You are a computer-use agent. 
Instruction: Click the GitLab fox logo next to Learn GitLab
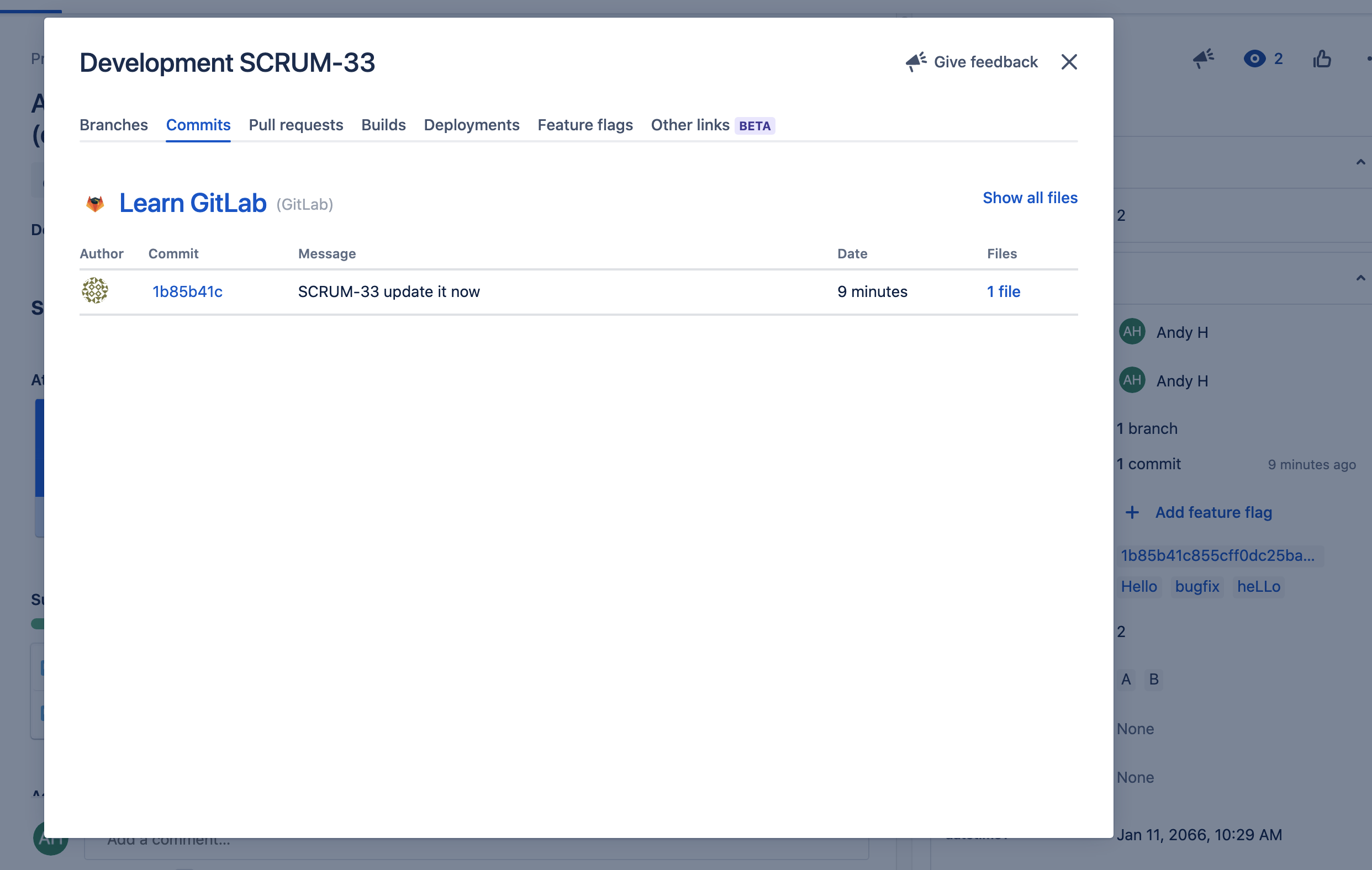pos(94,203)
